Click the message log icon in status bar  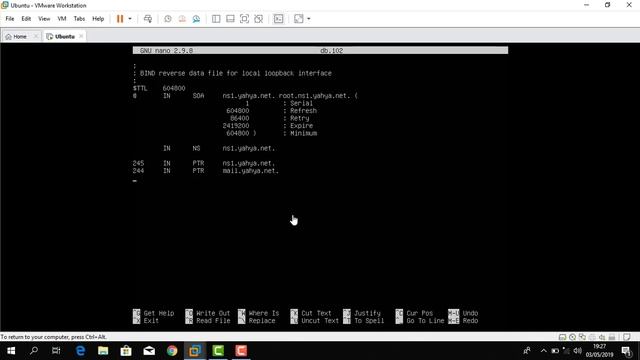627,337
